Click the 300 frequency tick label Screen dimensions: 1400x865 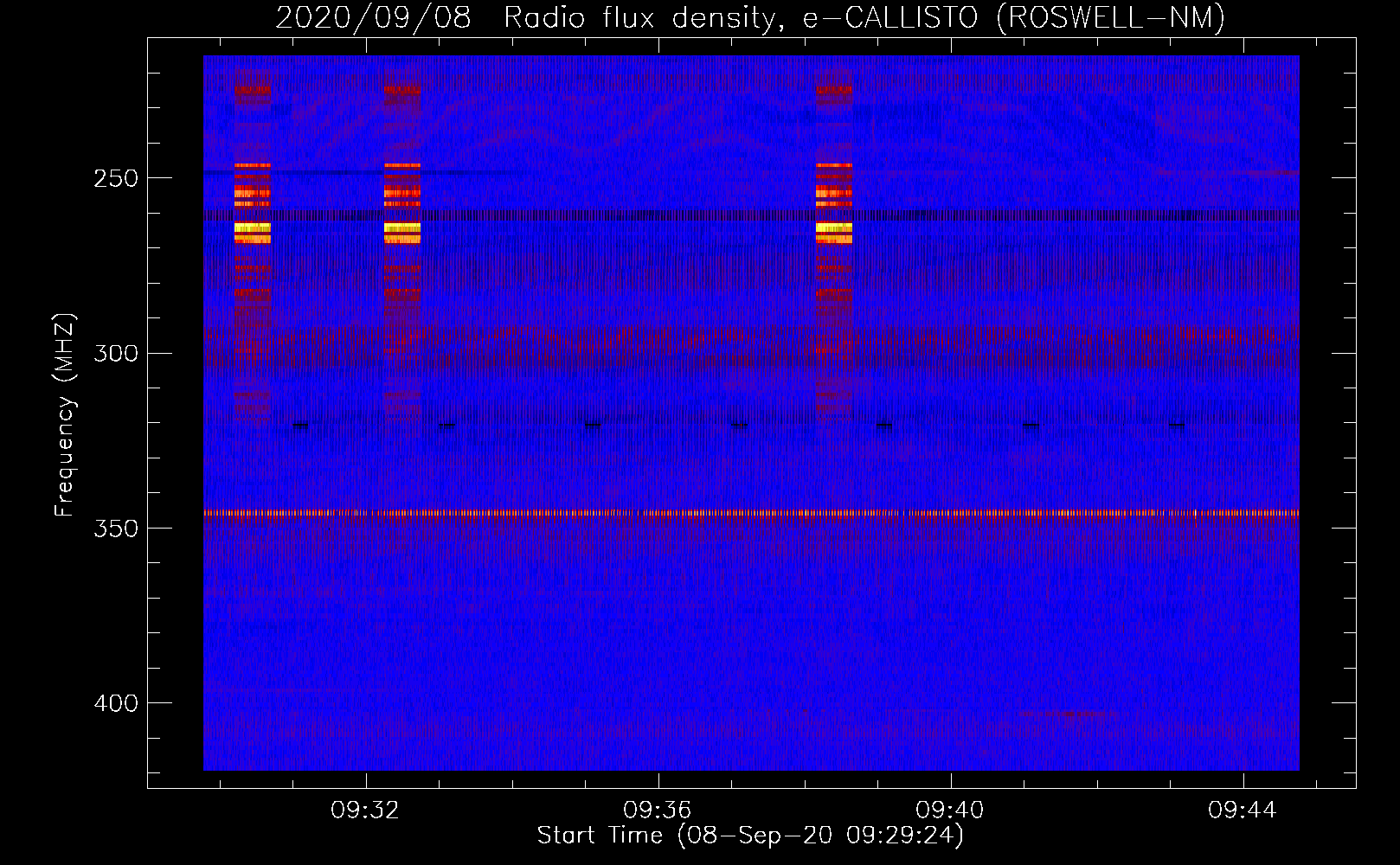[116, 354]
